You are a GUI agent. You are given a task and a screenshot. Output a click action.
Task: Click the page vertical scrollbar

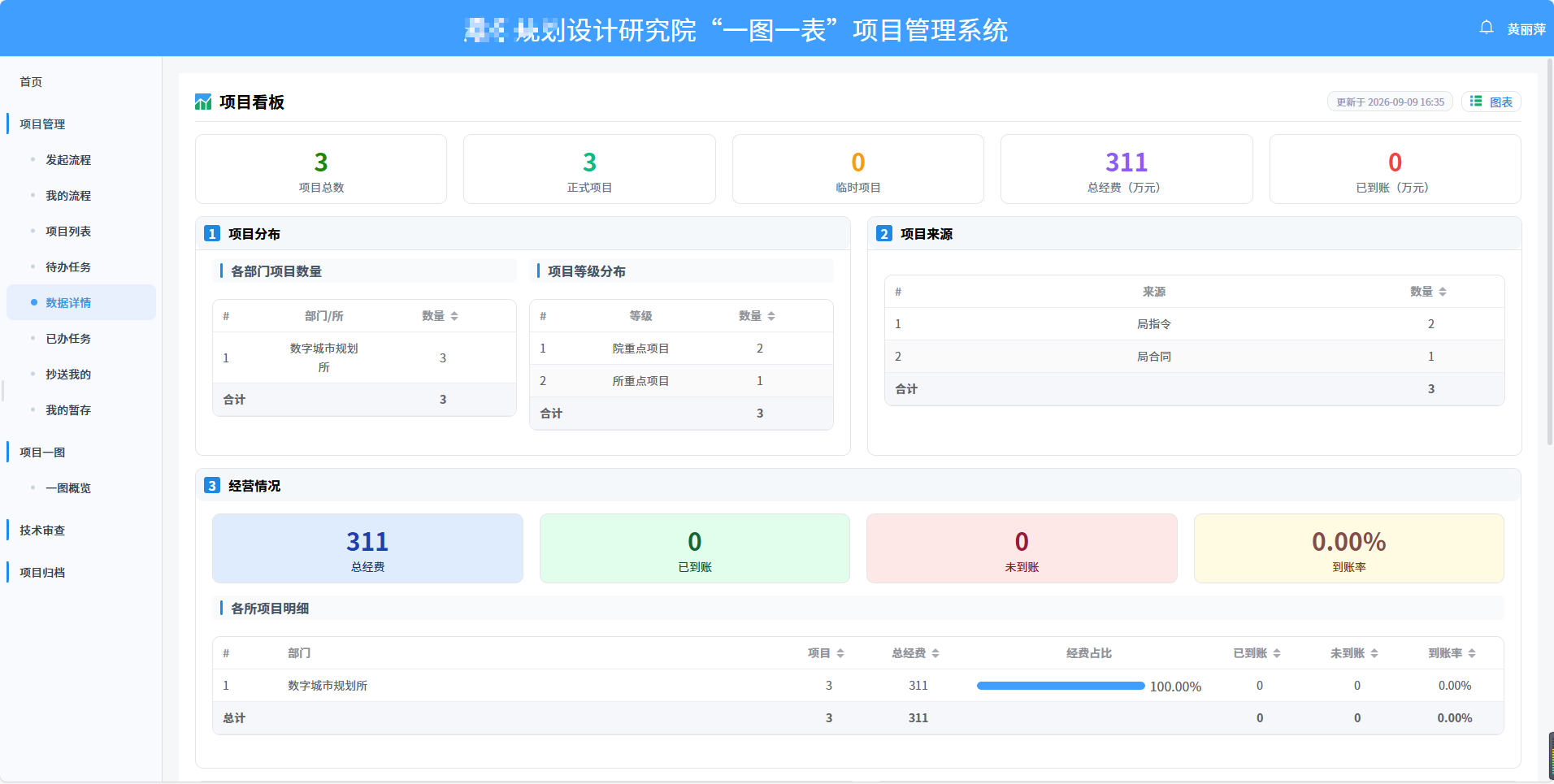click(1550, 252)
